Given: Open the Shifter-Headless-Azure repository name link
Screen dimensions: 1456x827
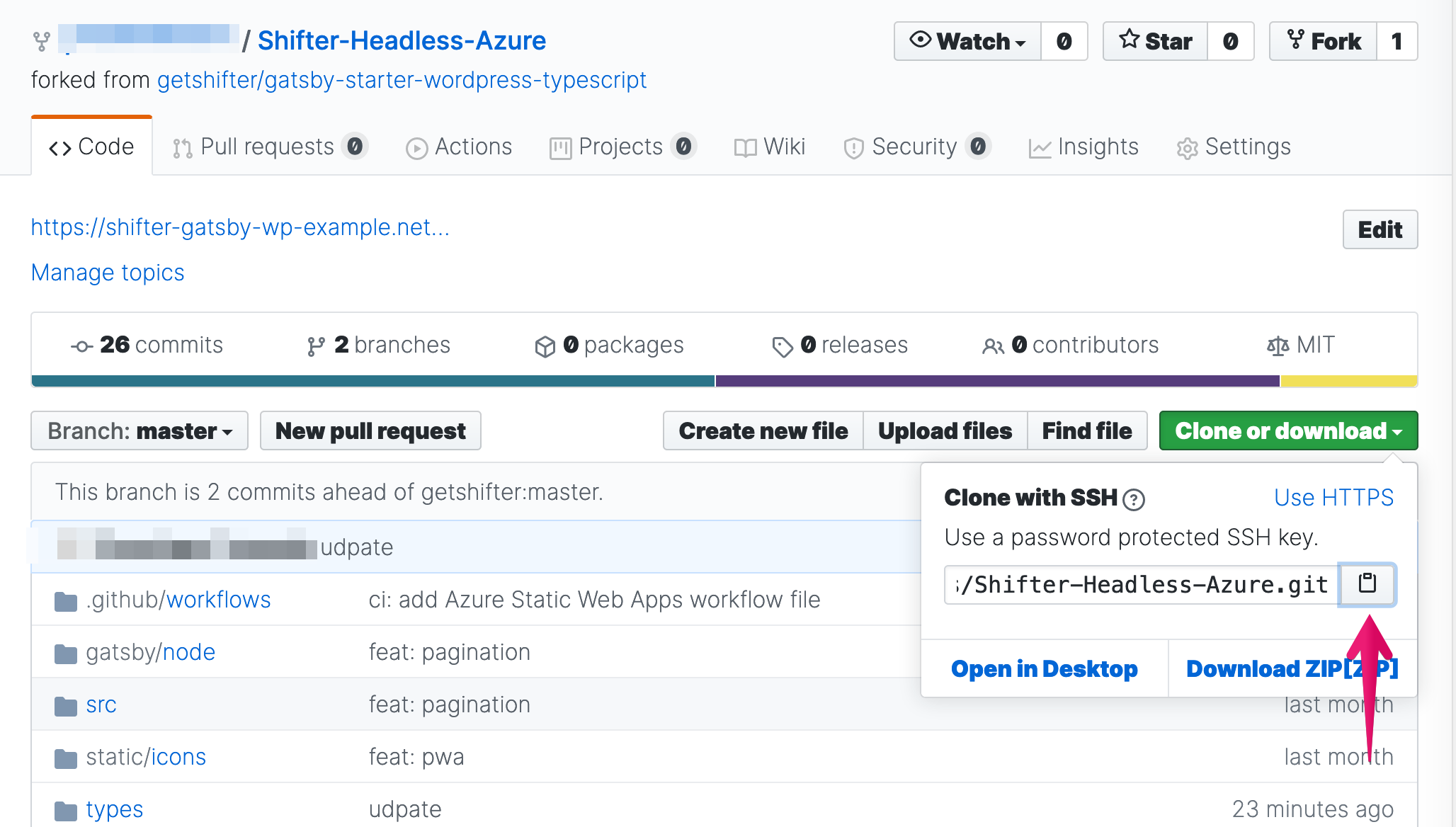Looking at the screenshot, I should (x=402, y=41).
